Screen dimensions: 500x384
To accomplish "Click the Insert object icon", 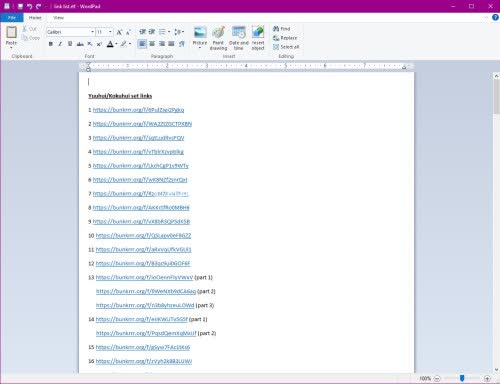I will (x=258, y=32).
